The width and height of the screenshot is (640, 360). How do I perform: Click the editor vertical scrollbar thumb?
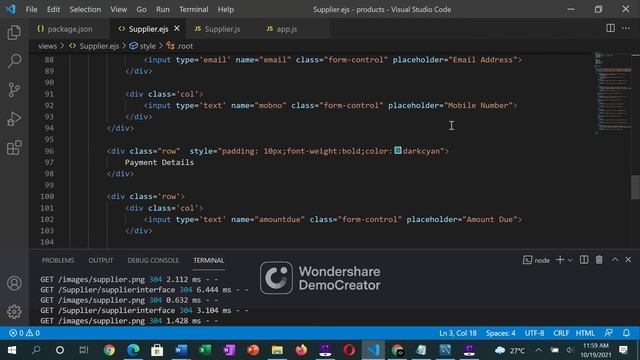click(x=636, y=187)
